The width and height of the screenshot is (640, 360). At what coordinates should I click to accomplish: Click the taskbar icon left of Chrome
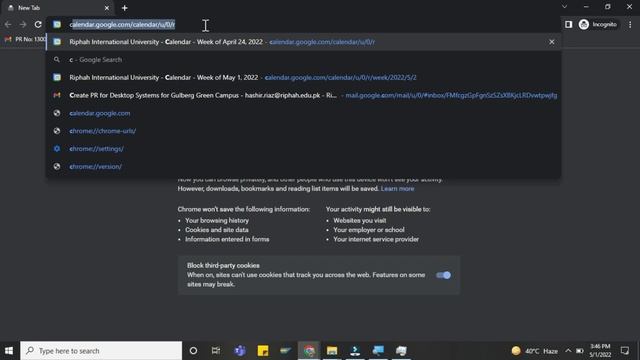[286, 351]
